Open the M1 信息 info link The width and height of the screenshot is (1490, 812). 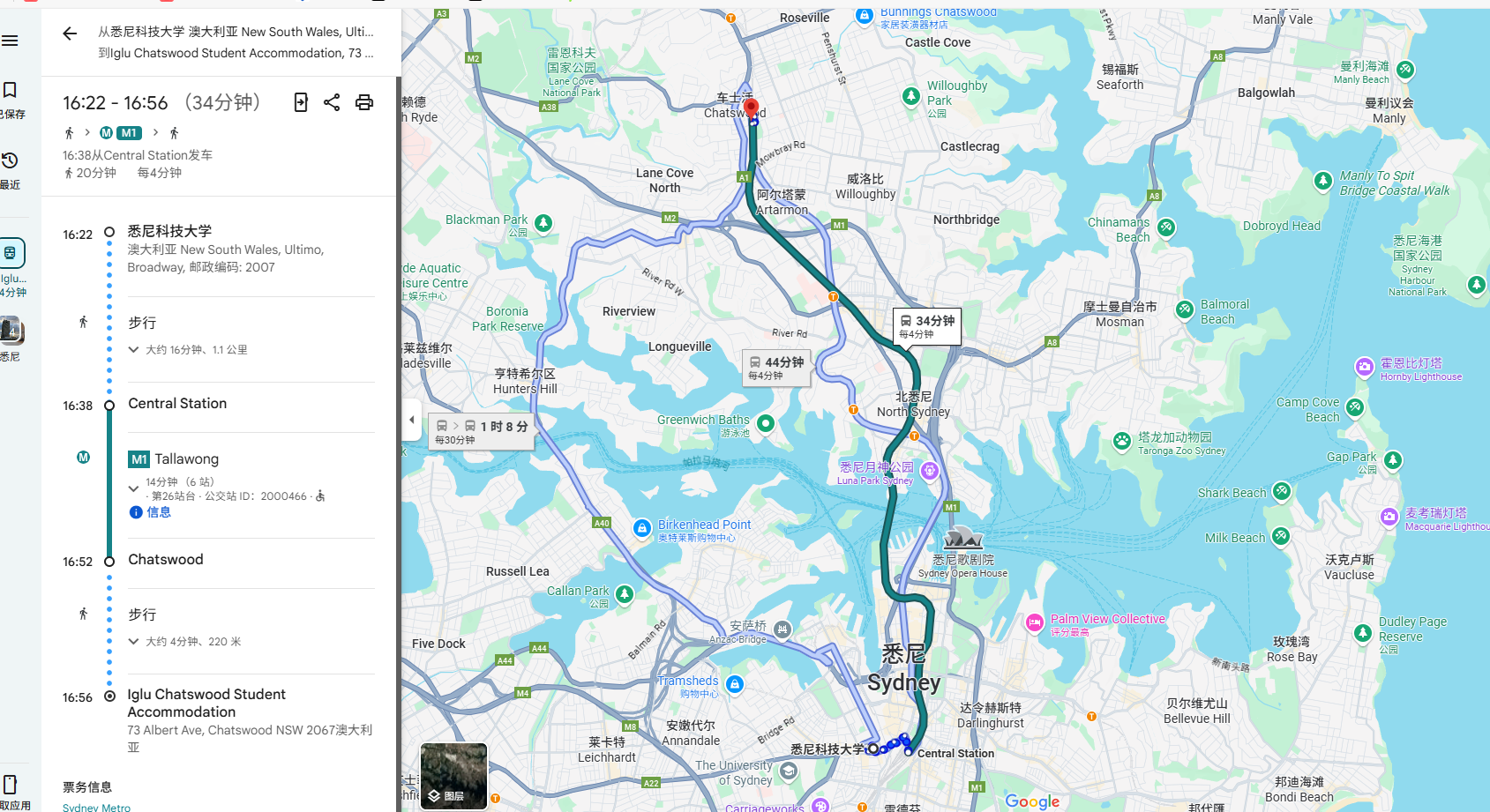tap(150, 512)
